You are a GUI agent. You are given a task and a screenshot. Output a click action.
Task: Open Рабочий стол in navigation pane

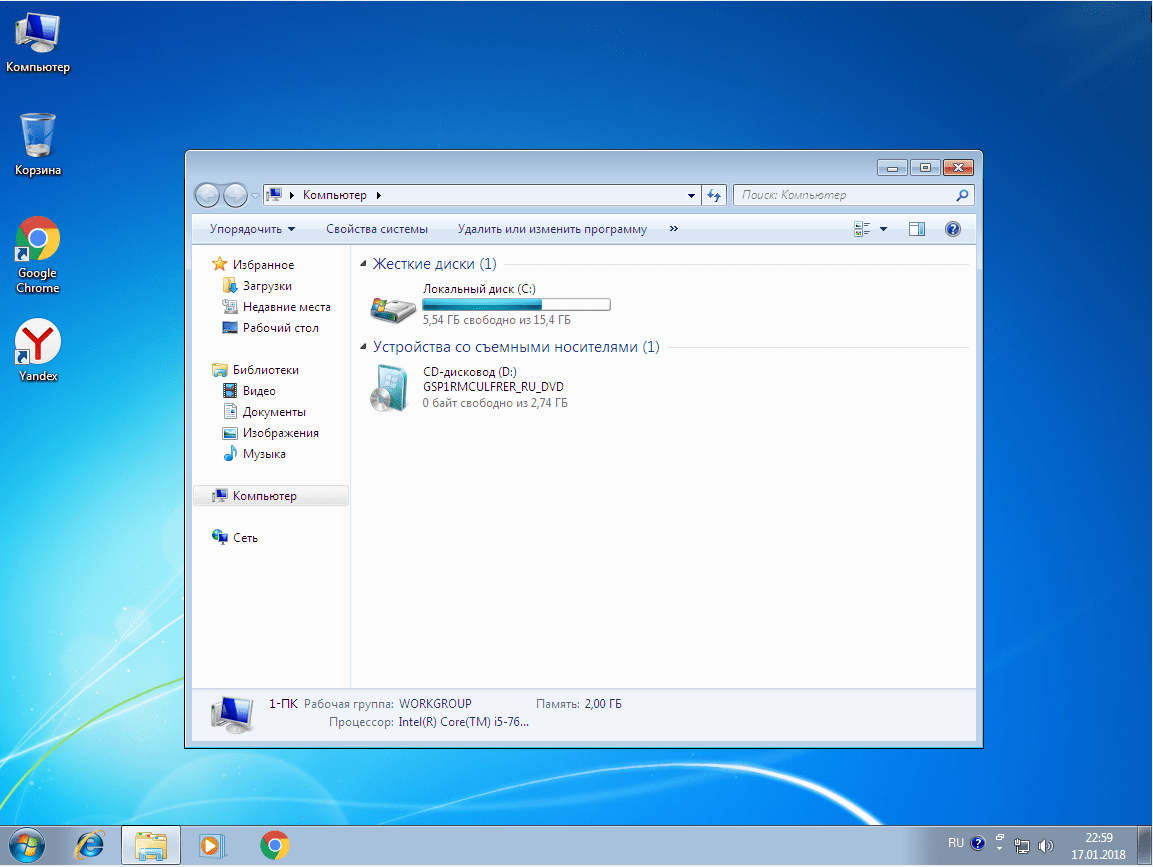[x=270, y=328]
